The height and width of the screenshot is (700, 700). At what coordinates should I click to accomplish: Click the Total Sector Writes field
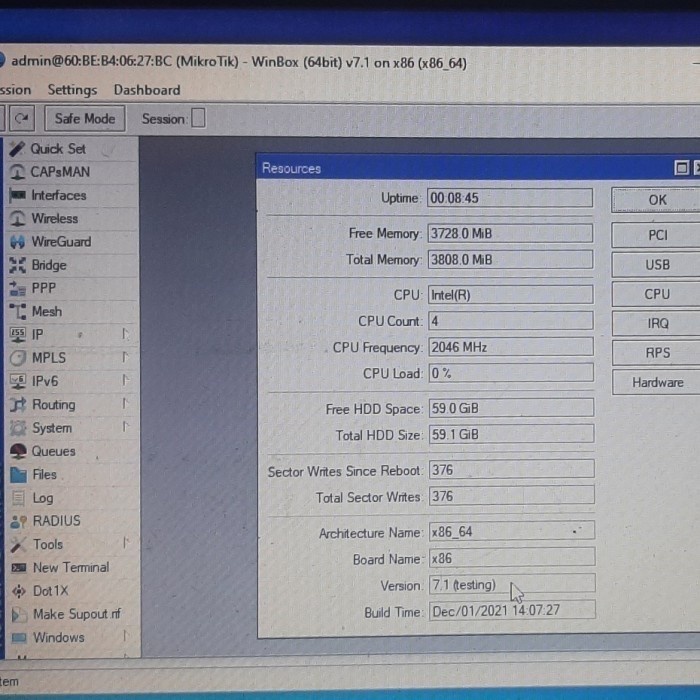pyautogui.click(x=512, y=496)
